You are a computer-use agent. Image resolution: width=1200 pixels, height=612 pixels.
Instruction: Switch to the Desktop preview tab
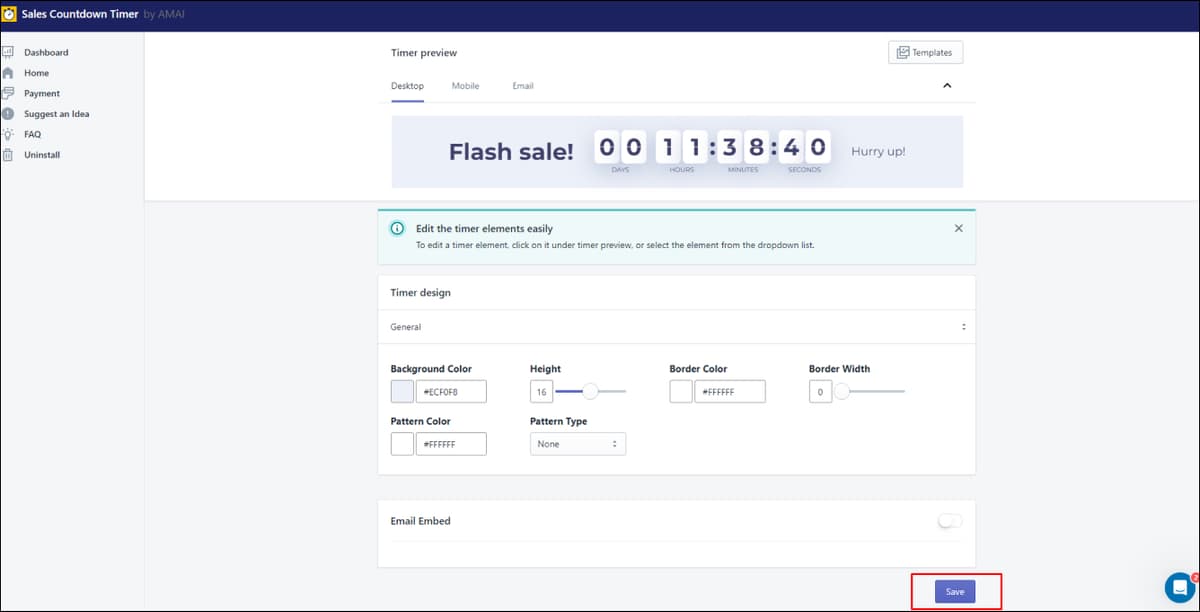pyautogui.click(x=407, y=86)
